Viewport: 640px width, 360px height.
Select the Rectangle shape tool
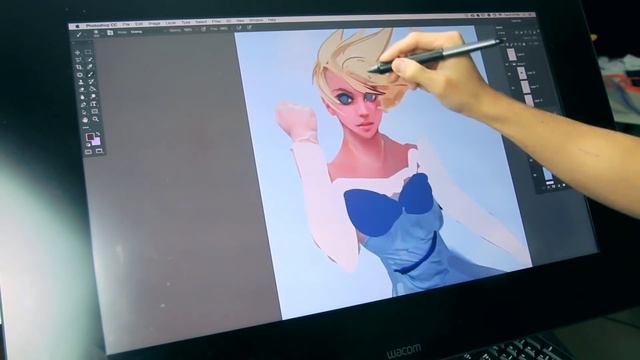click(95, 111)
